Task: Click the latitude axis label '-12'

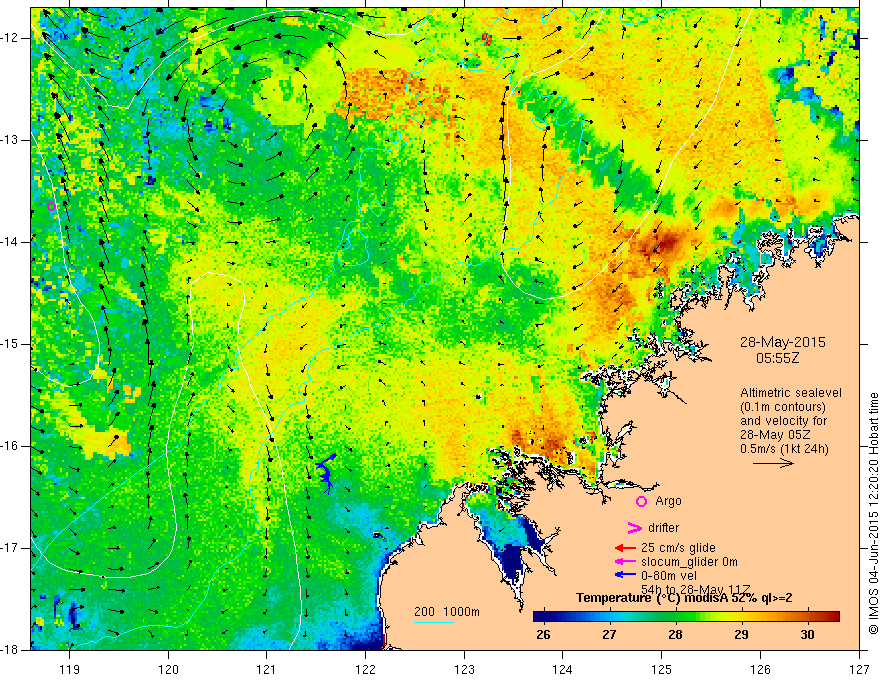Action: pyautogui.click(x=11, y=38)
